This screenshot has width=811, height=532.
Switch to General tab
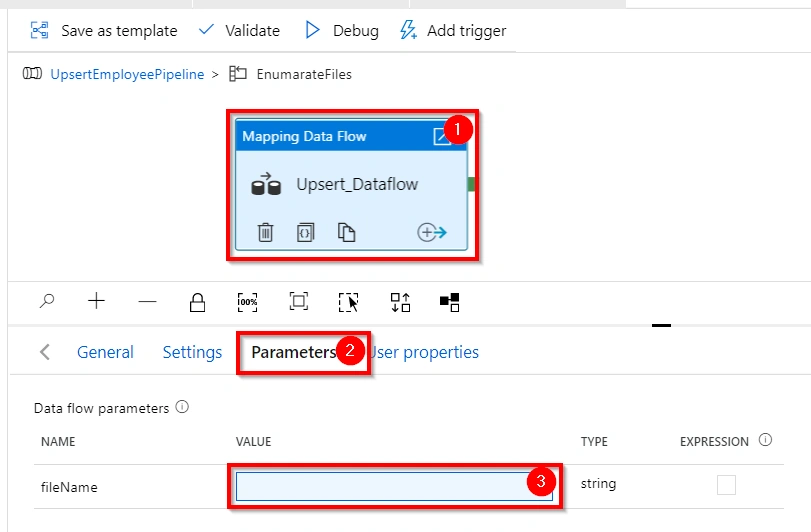pos(105,352)
